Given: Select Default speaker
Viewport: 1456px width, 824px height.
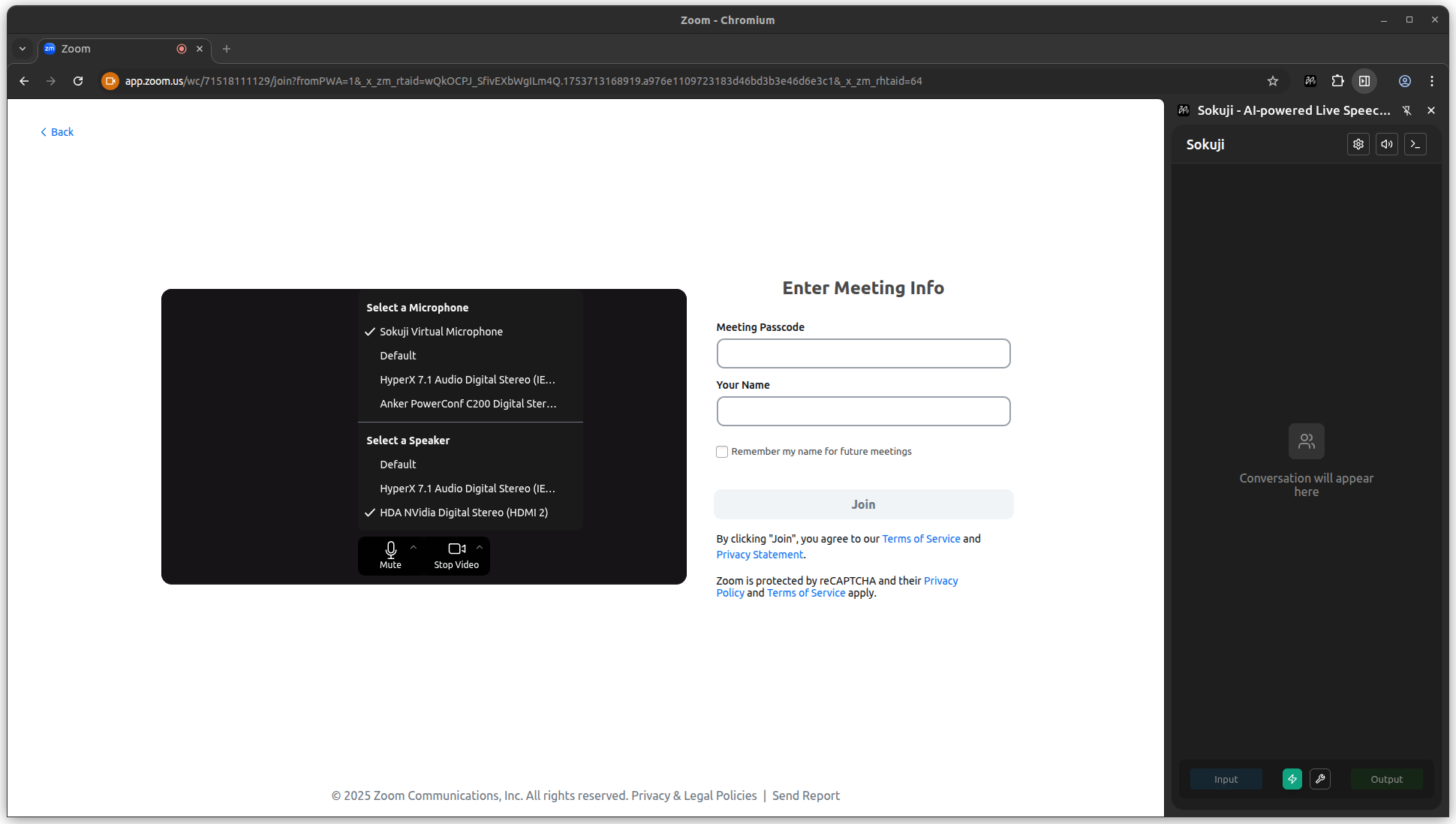Looking at the screenshot, I should tap(471, 465).
